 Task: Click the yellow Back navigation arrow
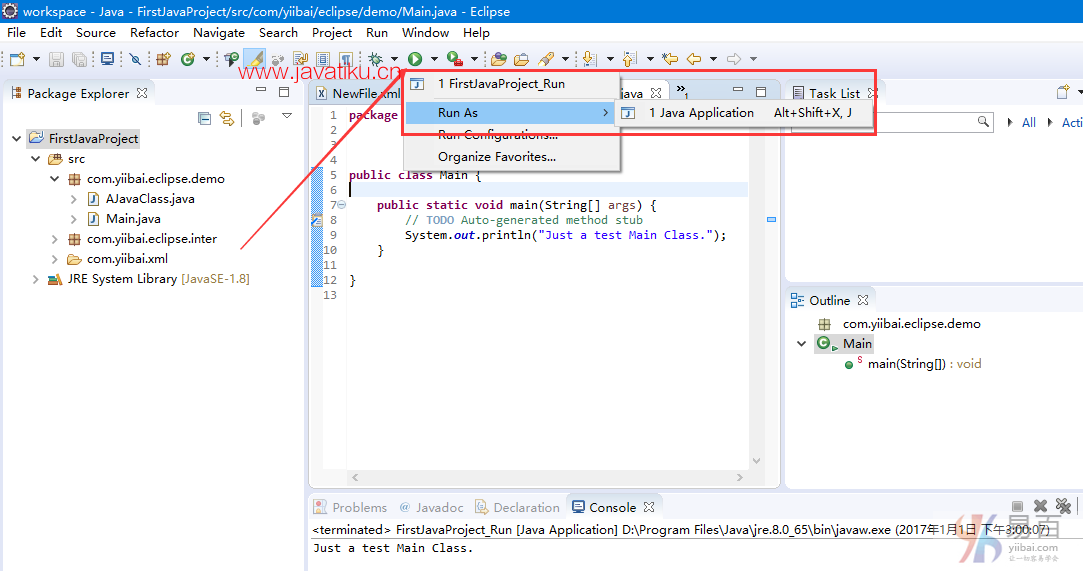click(694, 59)
